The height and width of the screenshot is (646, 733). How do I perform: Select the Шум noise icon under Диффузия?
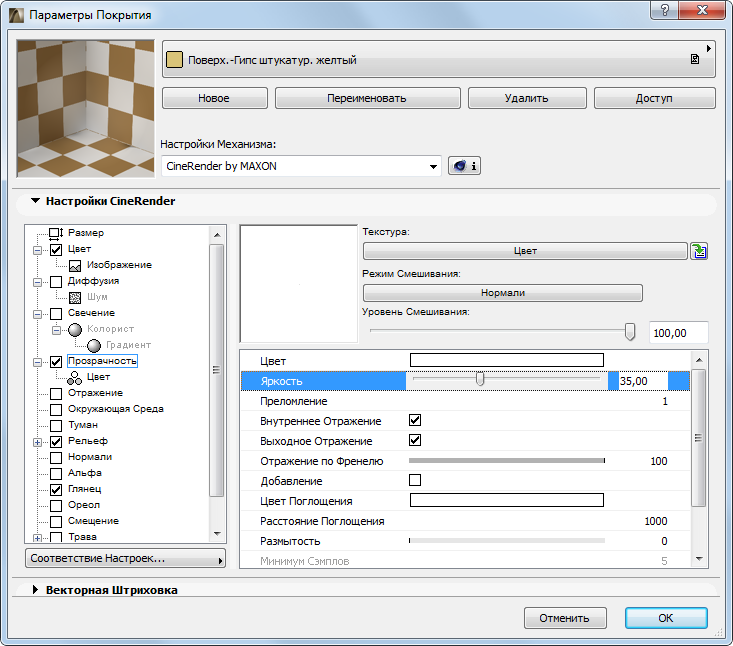[x=75, y=297]
